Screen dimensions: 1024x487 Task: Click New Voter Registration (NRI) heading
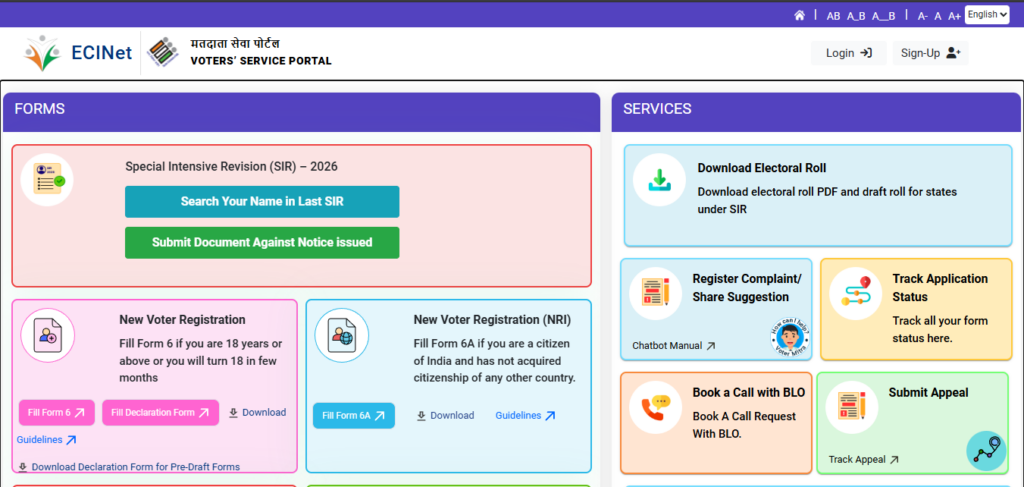point(492,320)
